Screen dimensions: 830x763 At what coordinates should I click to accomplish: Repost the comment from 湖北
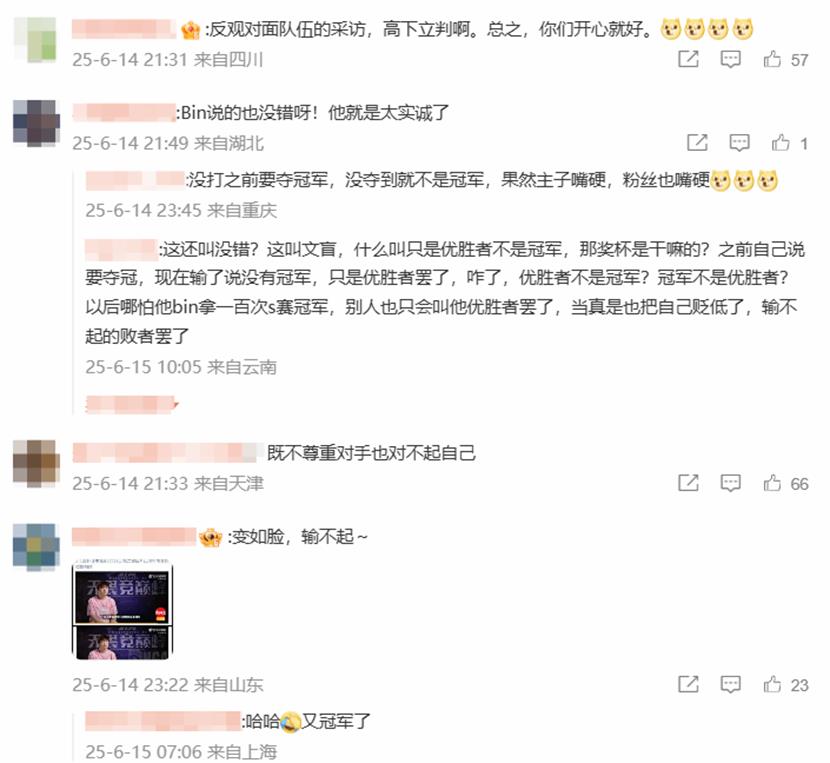pos(697,142)
